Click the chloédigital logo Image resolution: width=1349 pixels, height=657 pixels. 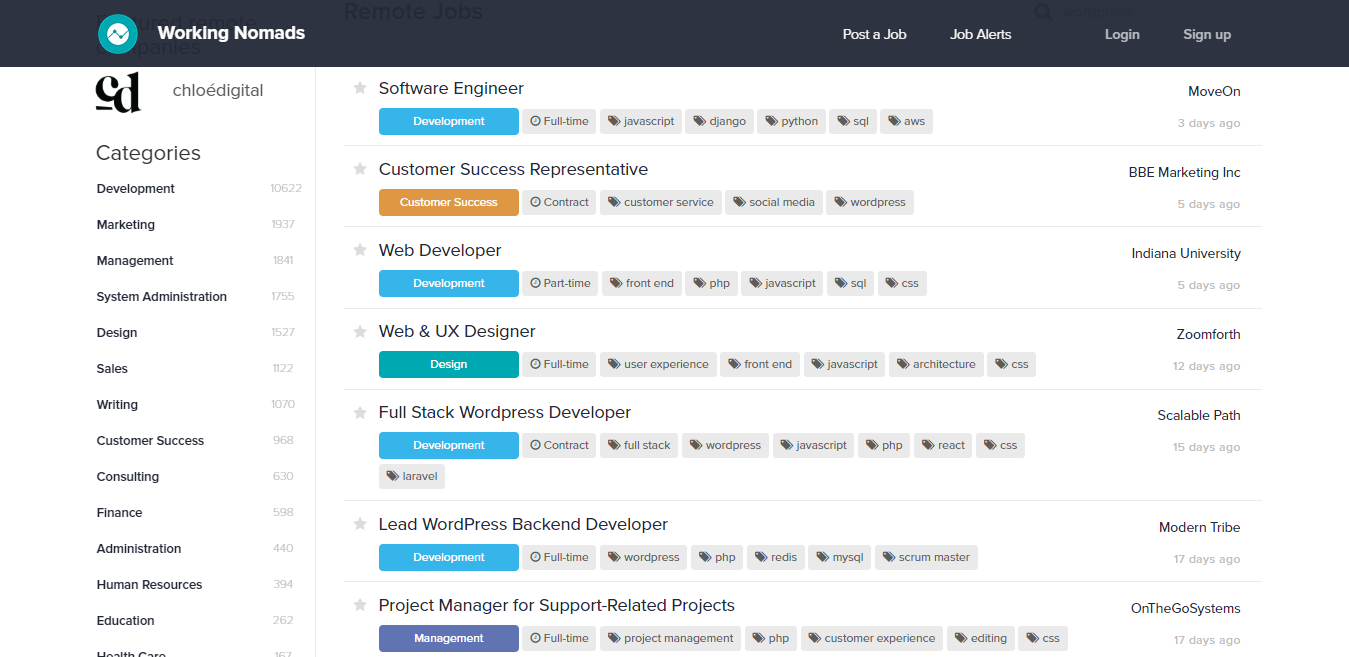119,92
